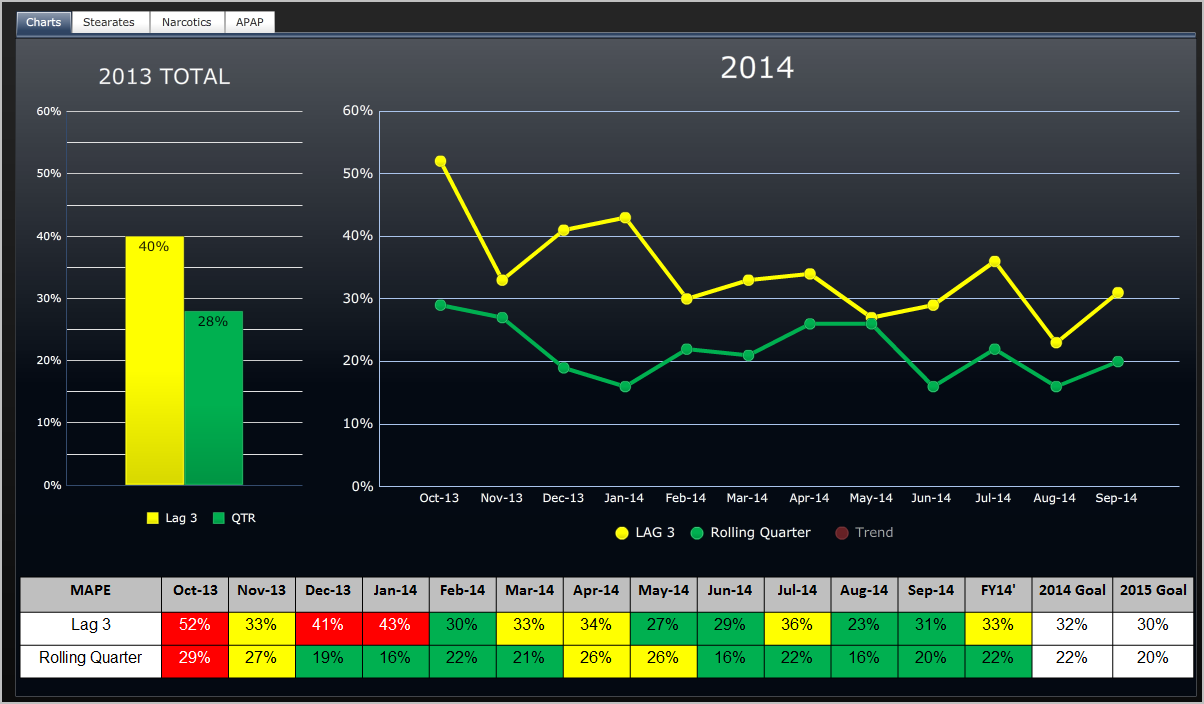Select the Jul-14 peak on the LAG 3 line
Image resolution: width=1204 pixels, height=704 pixels.
click(993, 261)
